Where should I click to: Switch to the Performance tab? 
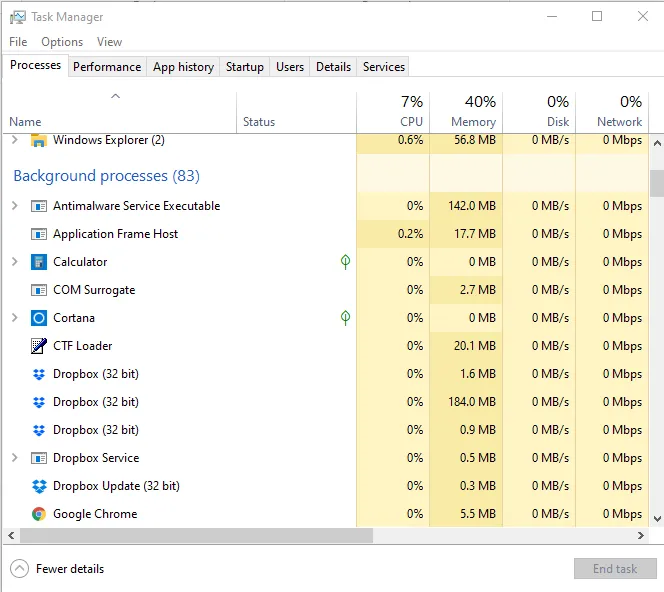pyautogui.click(x=107, y=67)
